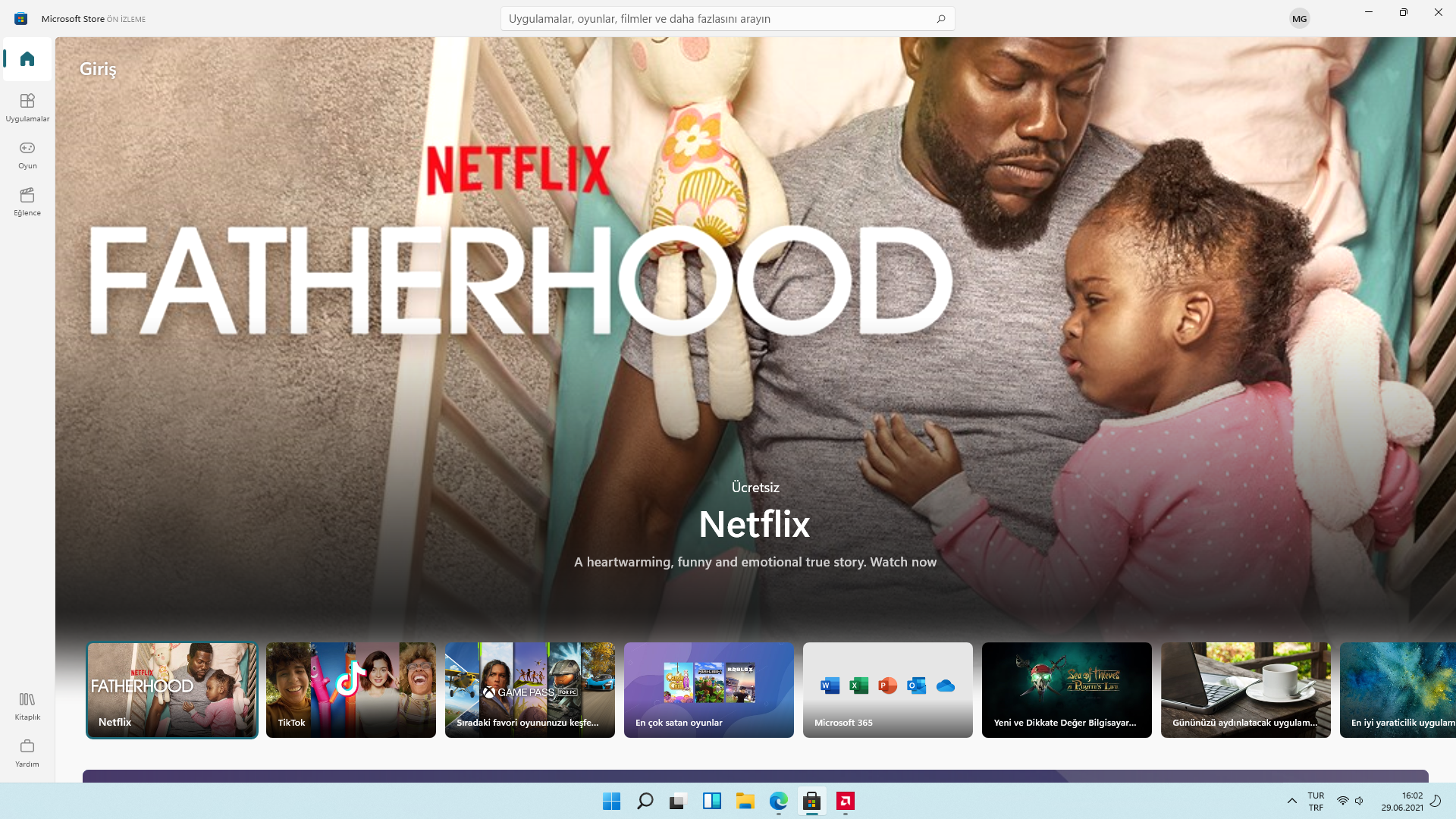This screenshot has height=819, width=1456.
Task: Open the Uygulamalar apps section
Action: 27,107
